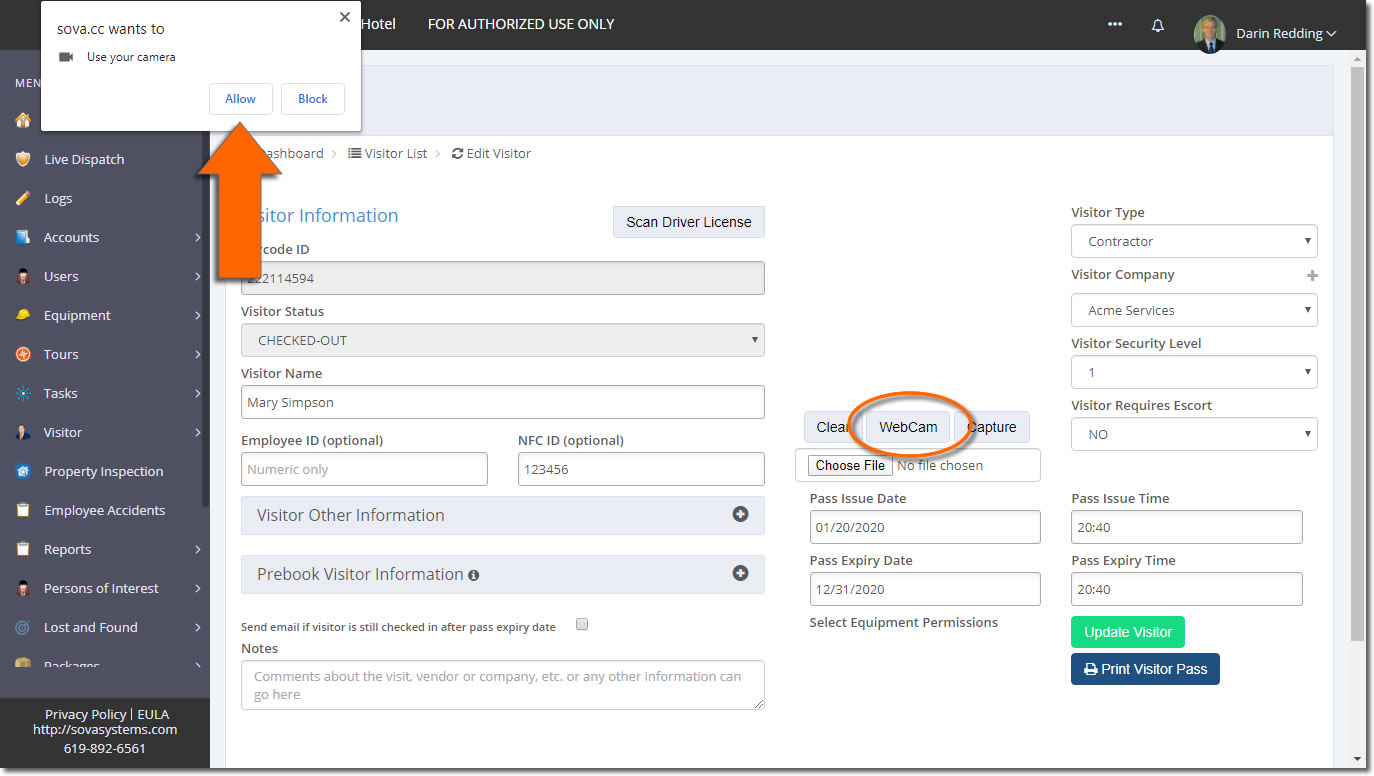The width and height of the screenshot is (1374, 776).
Task: Open the Visitor Status dropdown
Action: tap(503, 340)
